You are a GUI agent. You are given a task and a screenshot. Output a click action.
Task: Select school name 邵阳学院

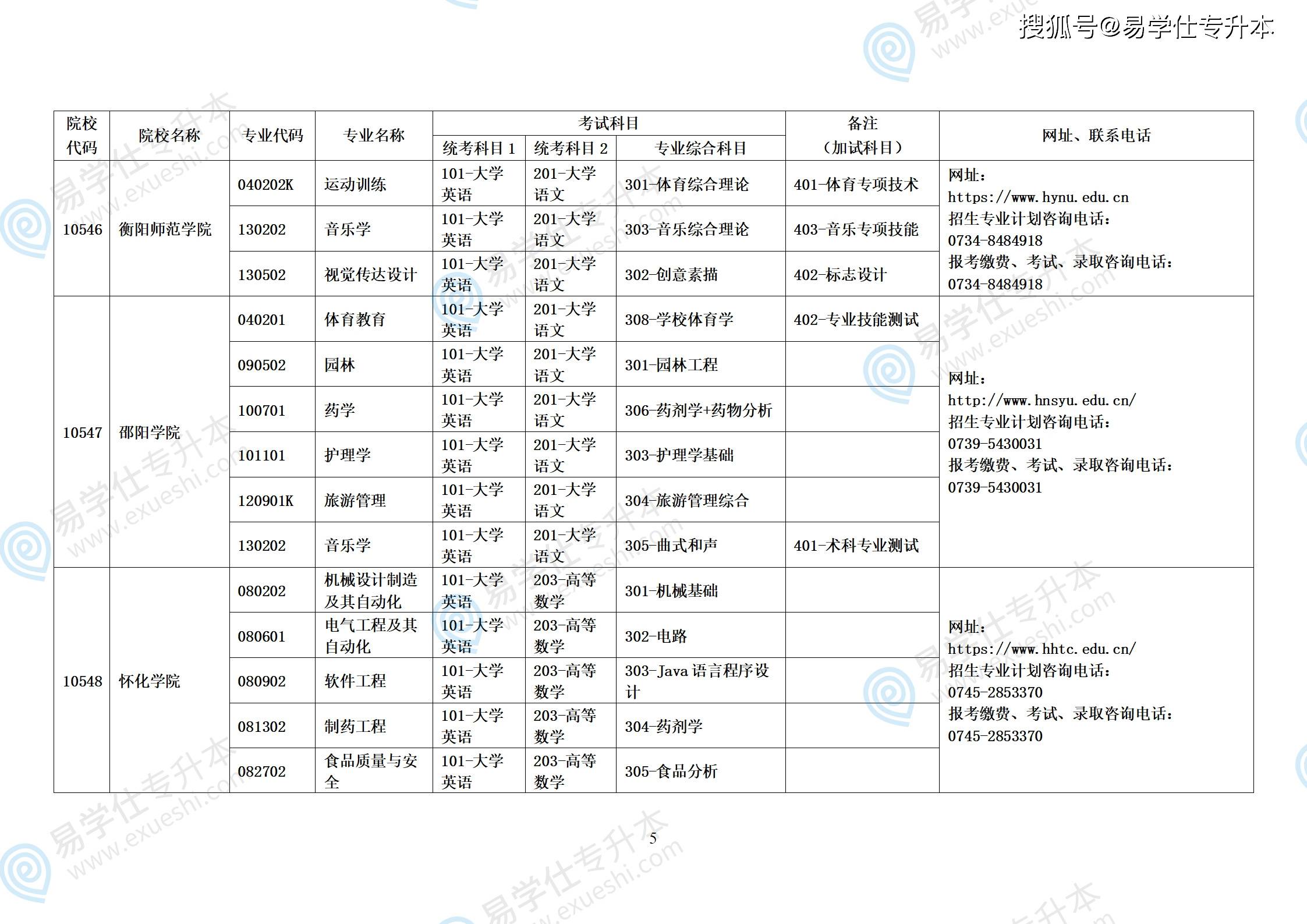point(150,433)
